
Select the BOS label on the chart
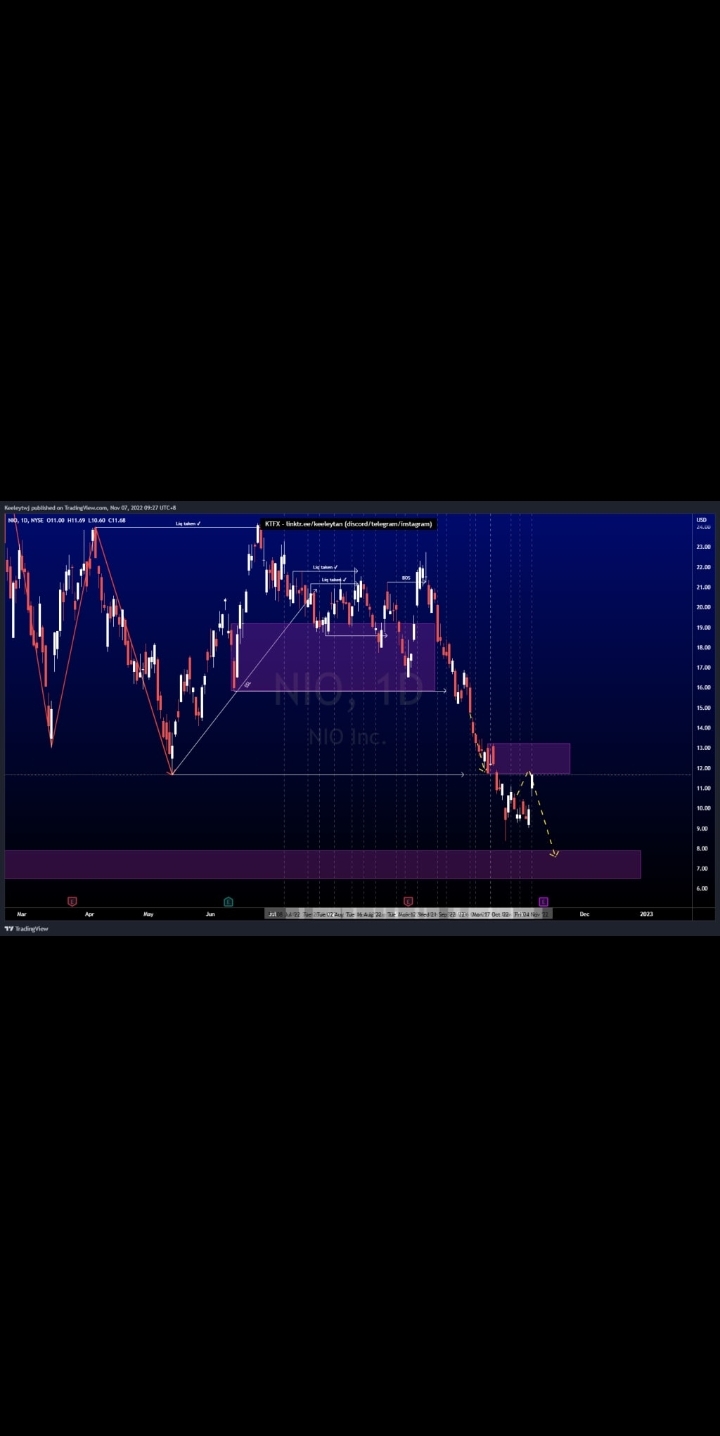[406, 578]
